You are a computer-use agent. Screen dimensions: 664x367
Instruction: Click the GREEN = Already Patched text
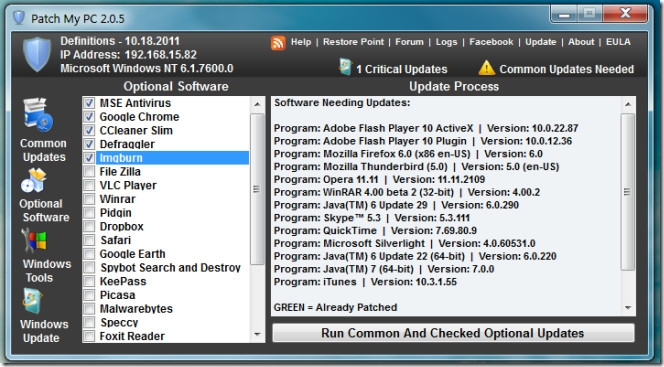[335, 307]
